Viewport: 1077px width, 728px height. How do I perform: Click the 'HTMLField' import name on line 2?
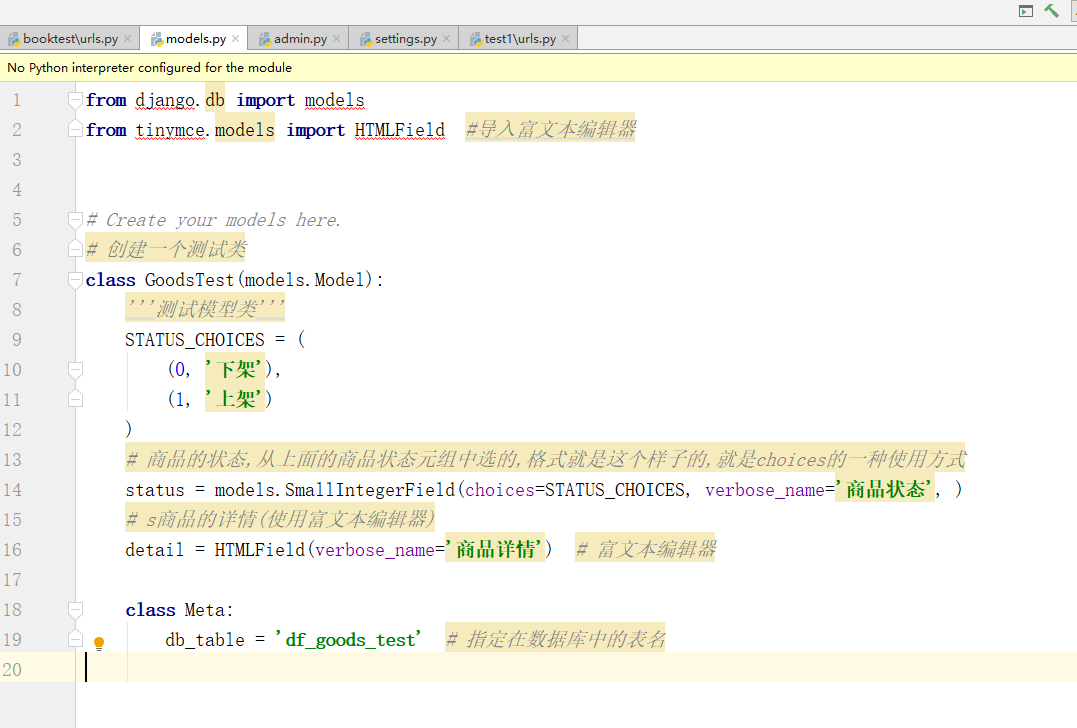coord(400,130)
